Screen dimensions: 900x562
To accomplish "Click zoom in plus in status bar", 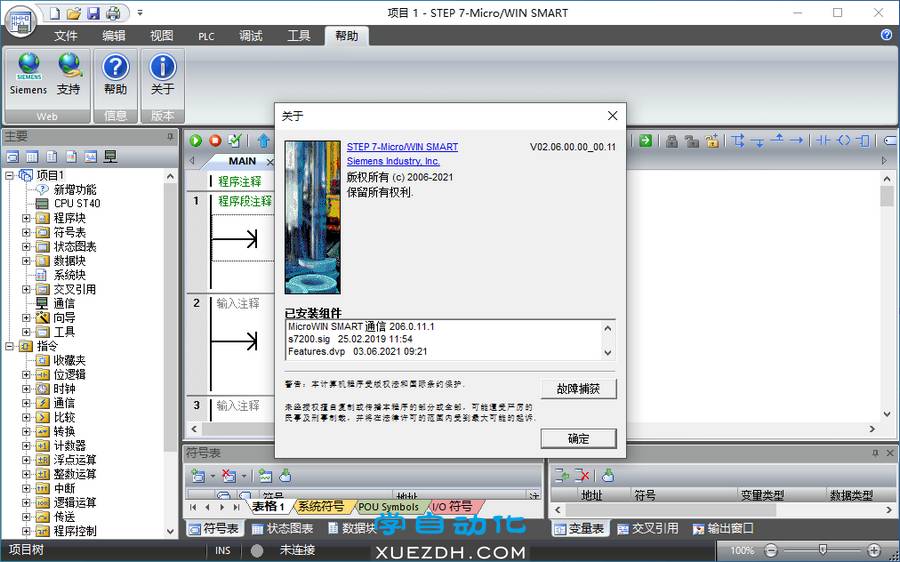I will coord(874,550).
